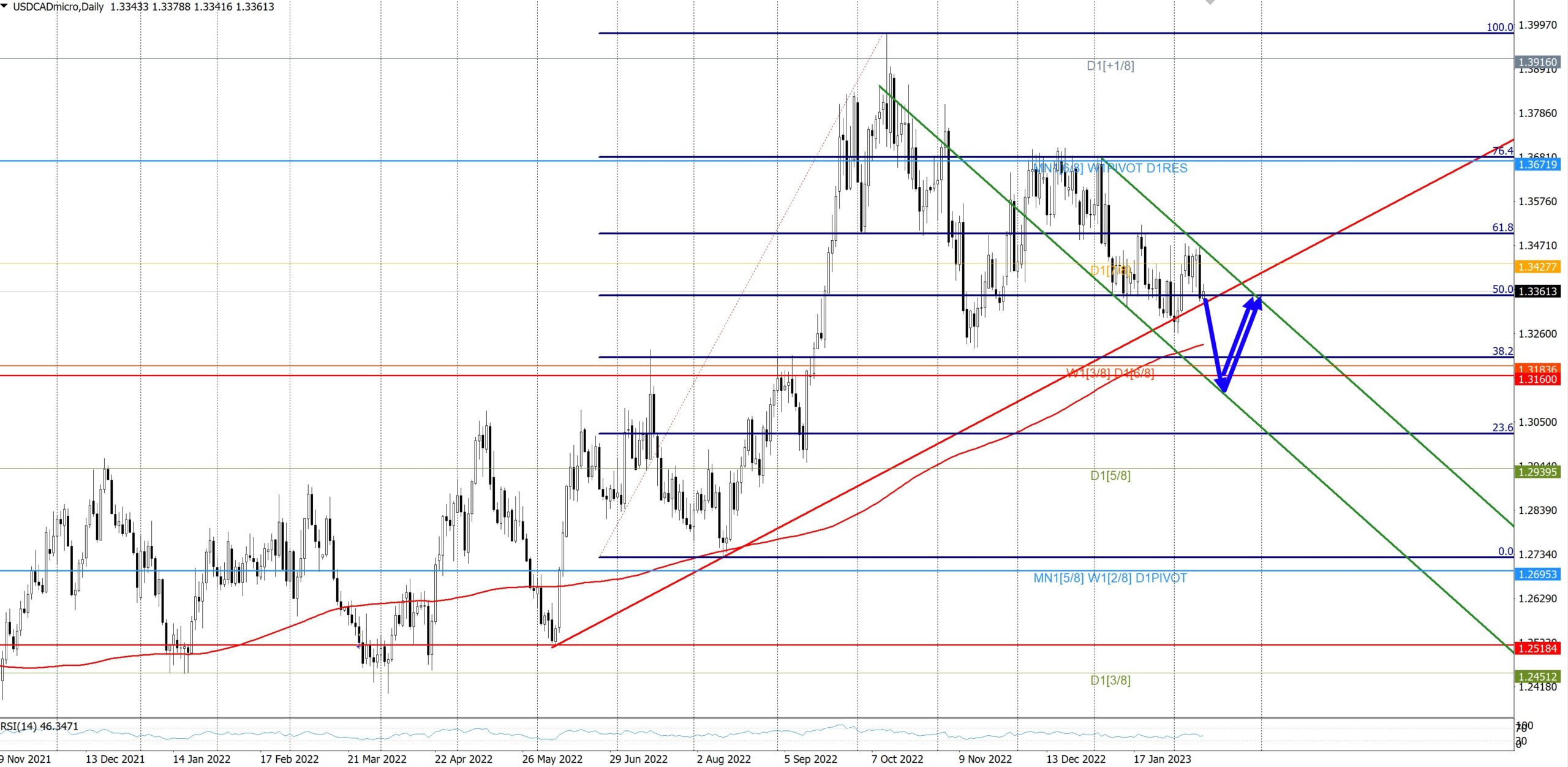Click the gray chart shift marker at top
This screenshot has height=767, width=1568.
click(x=1210, y=2)
